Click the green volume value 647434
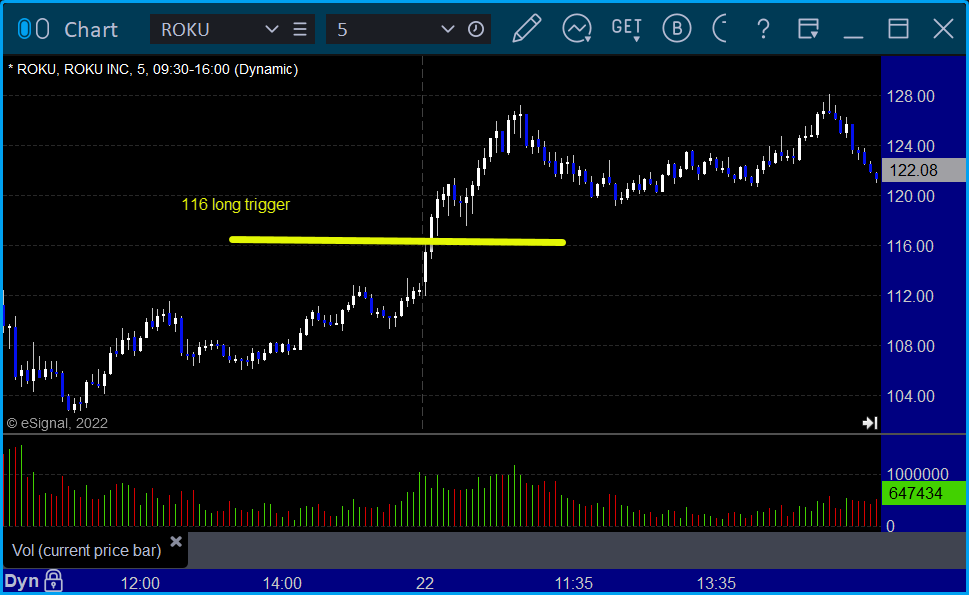969x595 pixels. (x=923, y=493)
